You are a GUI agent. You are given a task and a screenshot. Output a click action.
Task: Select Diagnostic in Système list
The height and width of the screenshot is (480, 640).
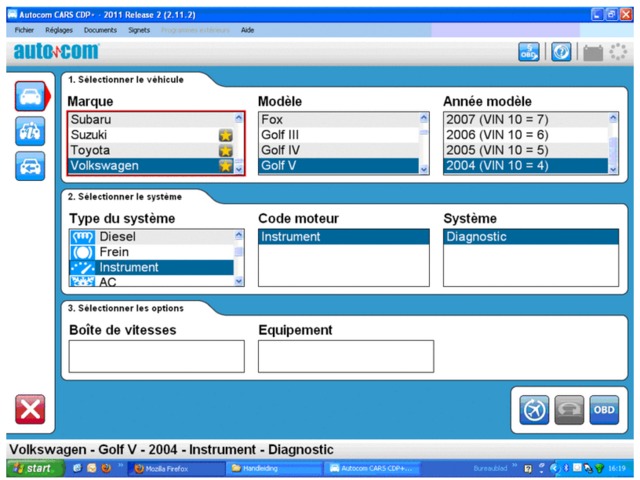click(531, 237)
